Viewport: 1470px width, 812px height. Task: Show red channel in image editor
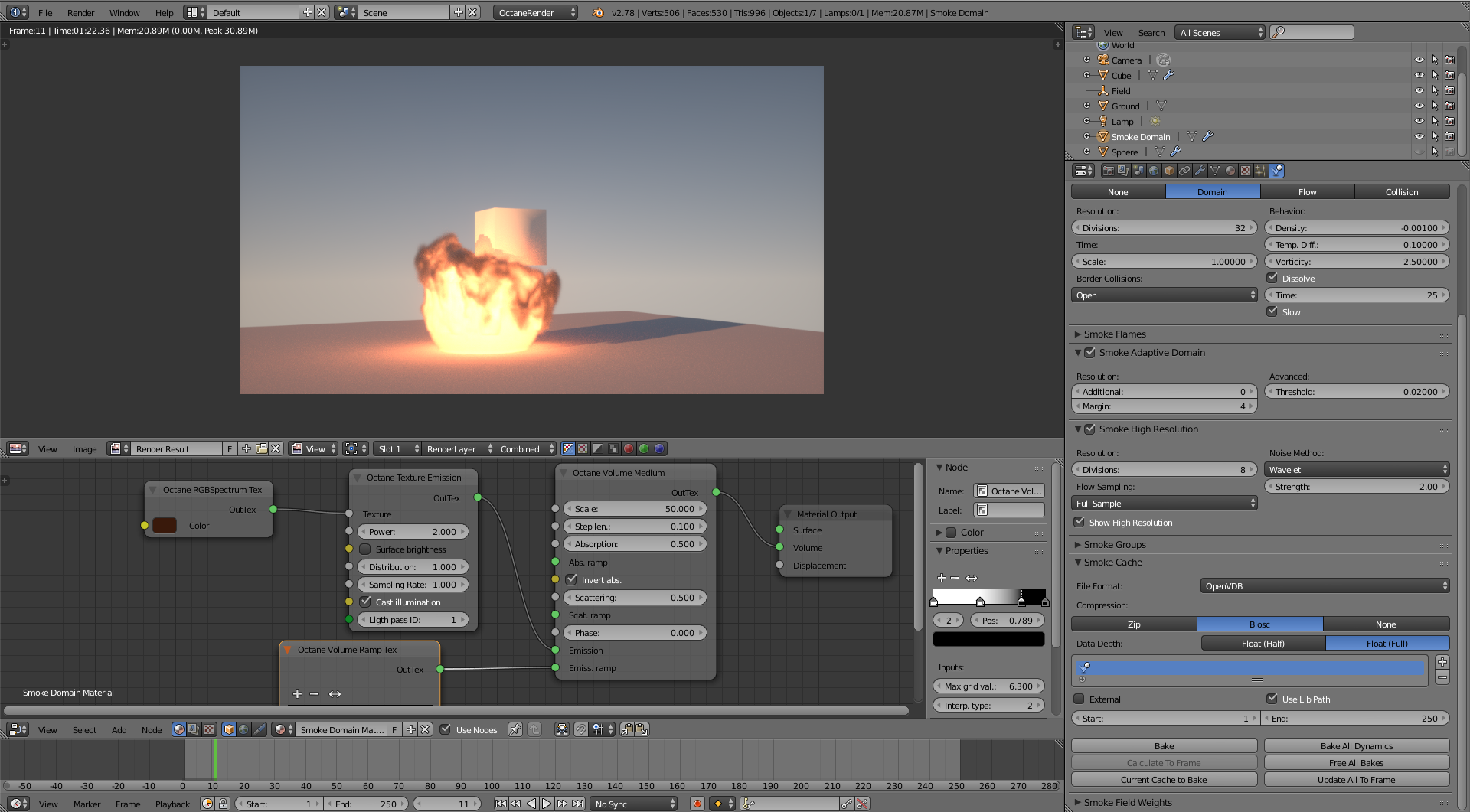[629, 448]
